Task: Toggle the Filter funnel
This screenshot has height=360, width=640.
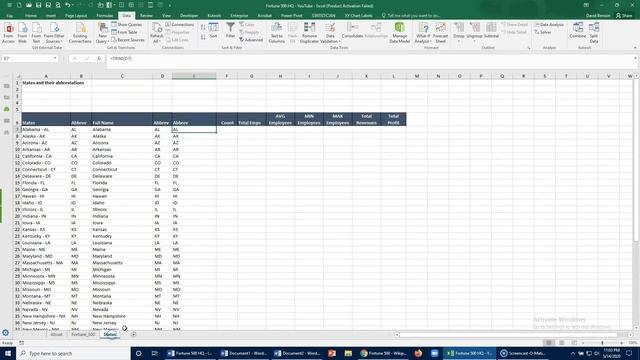Action: [231, 31]
